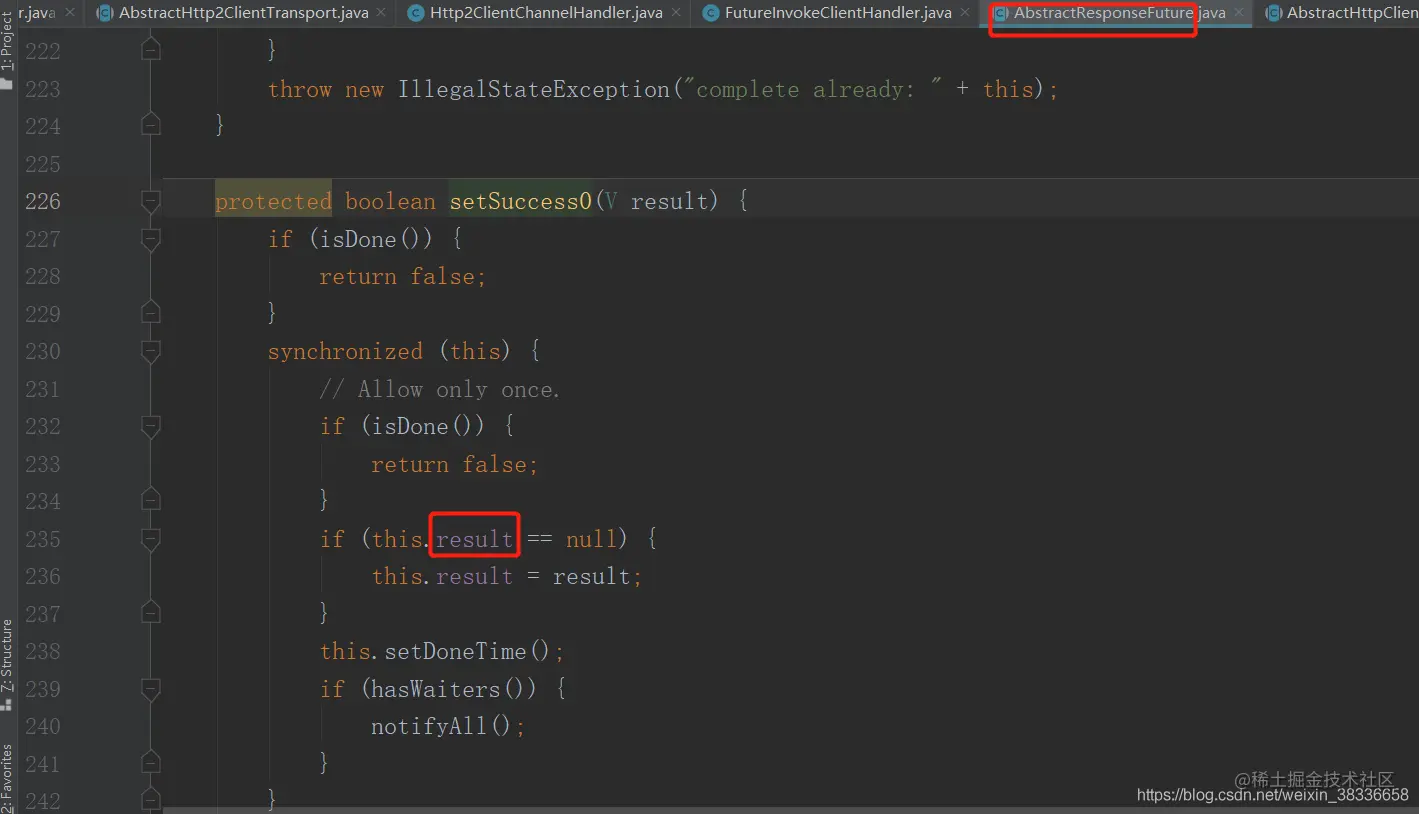The image size is (1419, 814).
Task: Close the Http2ClientChannelHandler.java tab
Action: tap(677, 13)
